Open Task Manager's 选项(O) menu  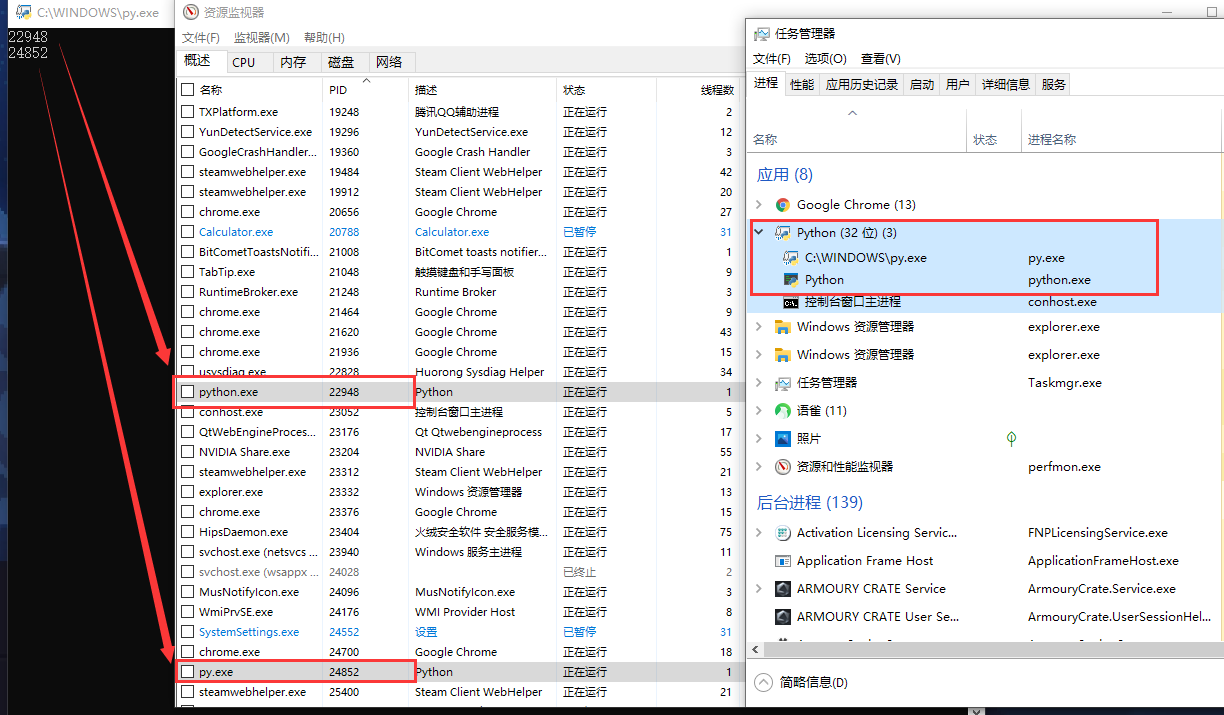[826, 59]
